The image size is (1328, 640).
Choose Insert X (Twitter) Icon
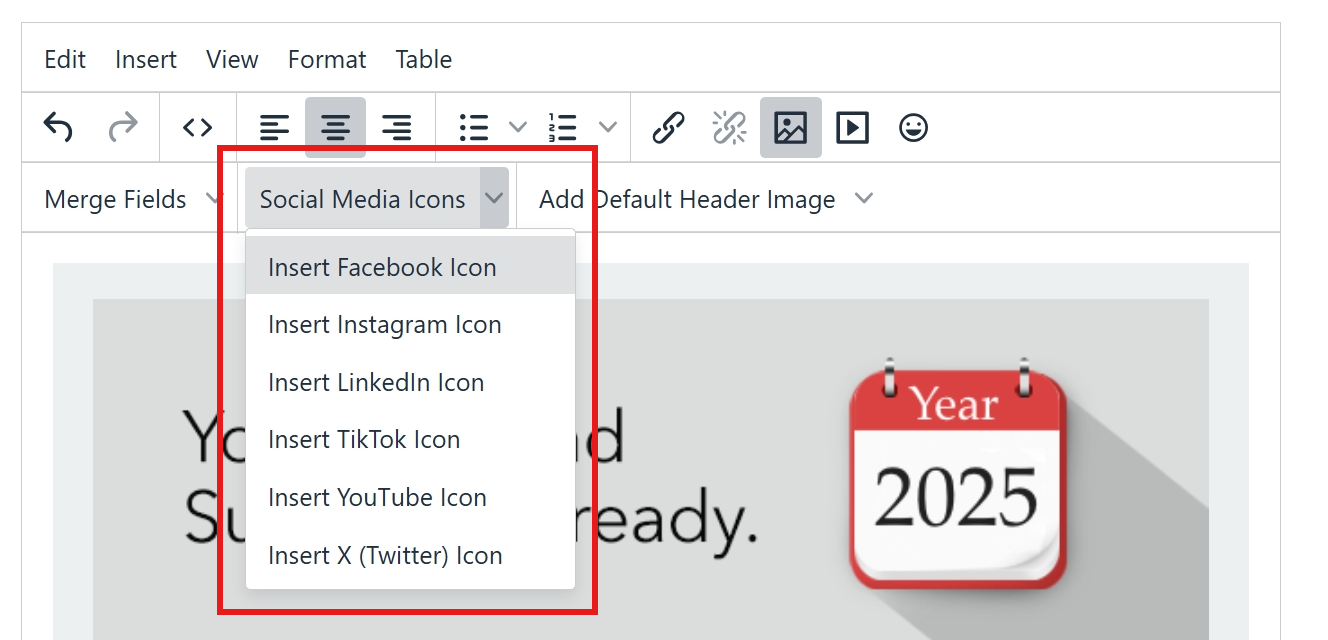click(x=410, y=555)
